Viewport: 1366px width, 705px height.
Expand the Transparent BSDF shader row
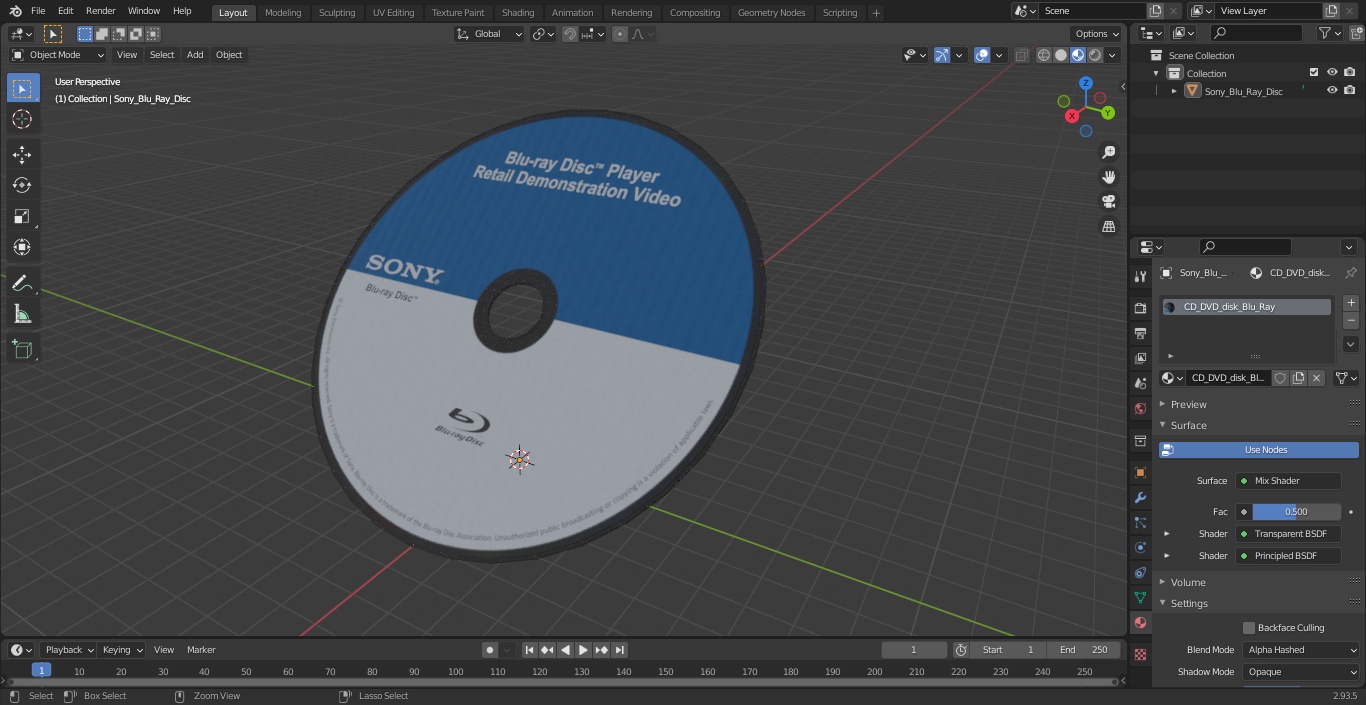1167,534
